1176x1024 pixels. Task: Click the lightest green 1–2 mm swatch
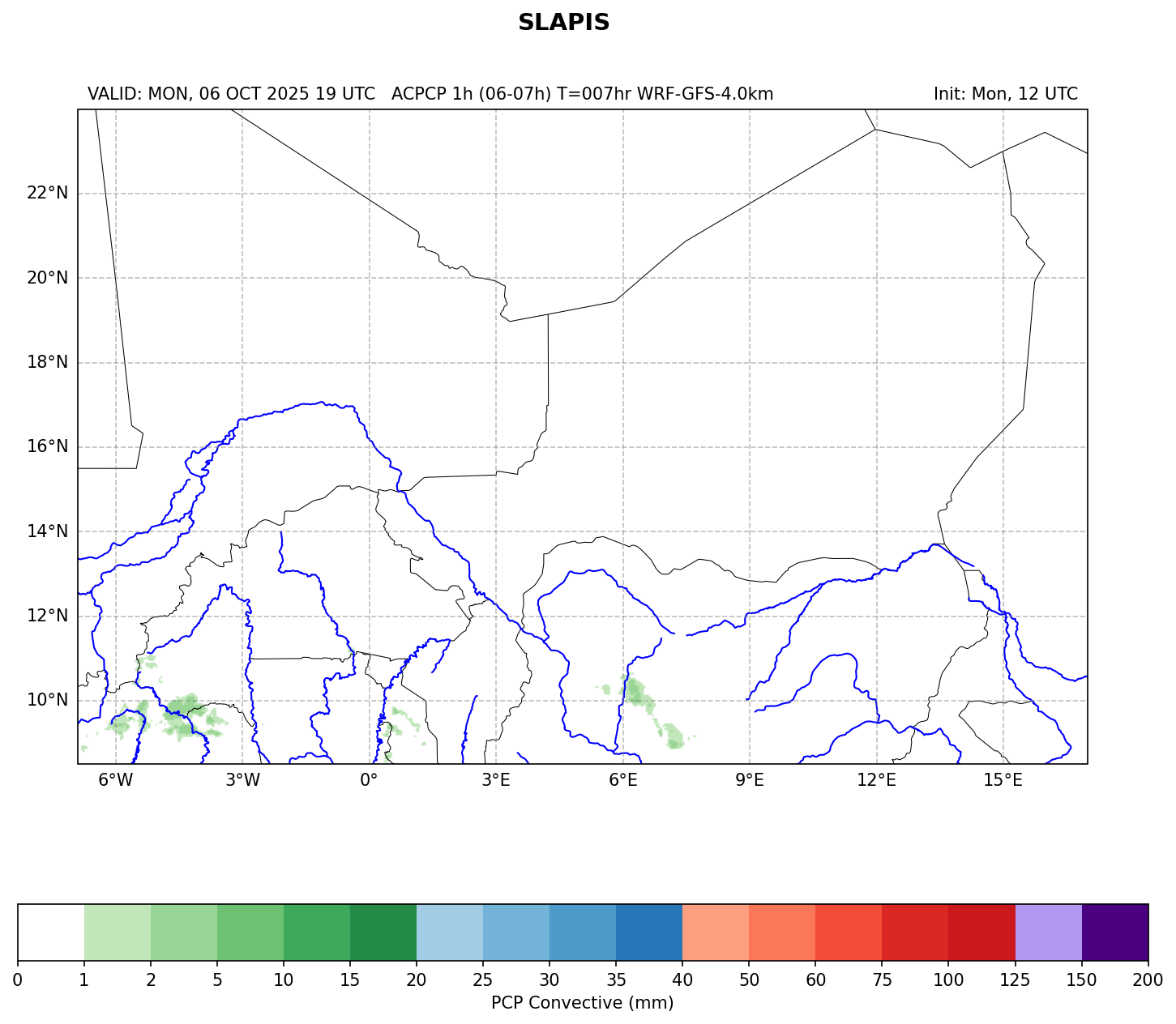click(x=118, y=932)
